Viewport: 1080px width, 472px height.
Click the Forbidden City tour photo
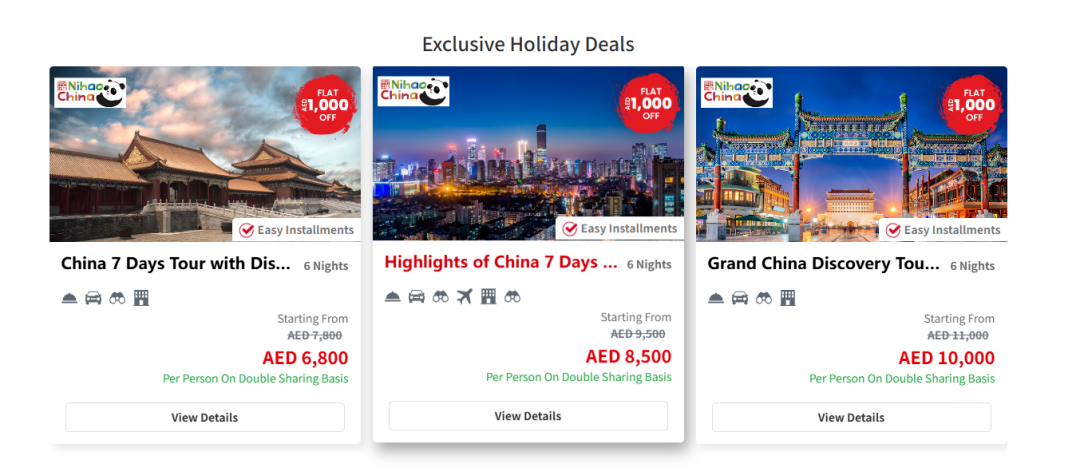click(205, 154)
